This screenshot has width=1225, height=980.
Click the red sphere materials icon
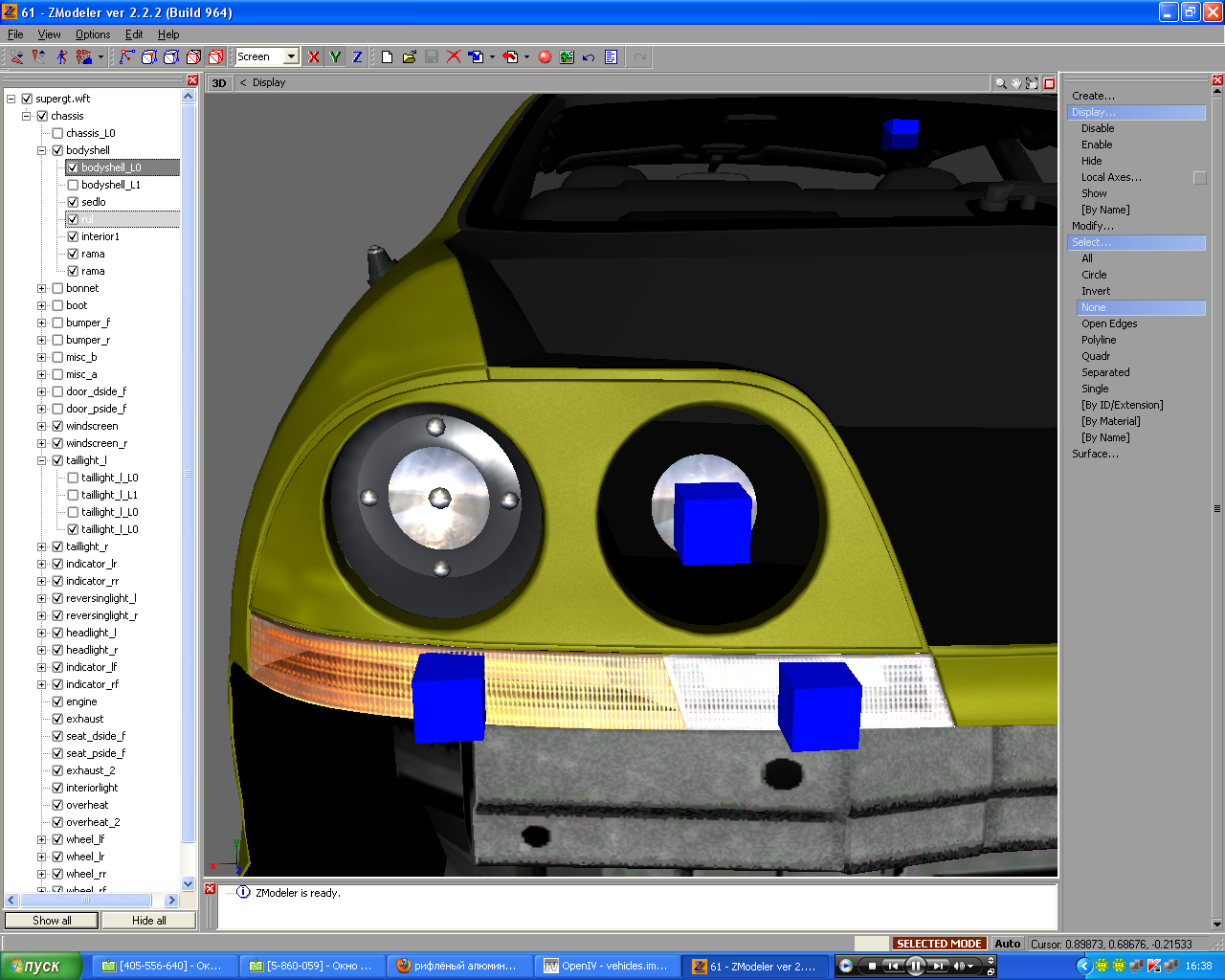pos(545,57)
